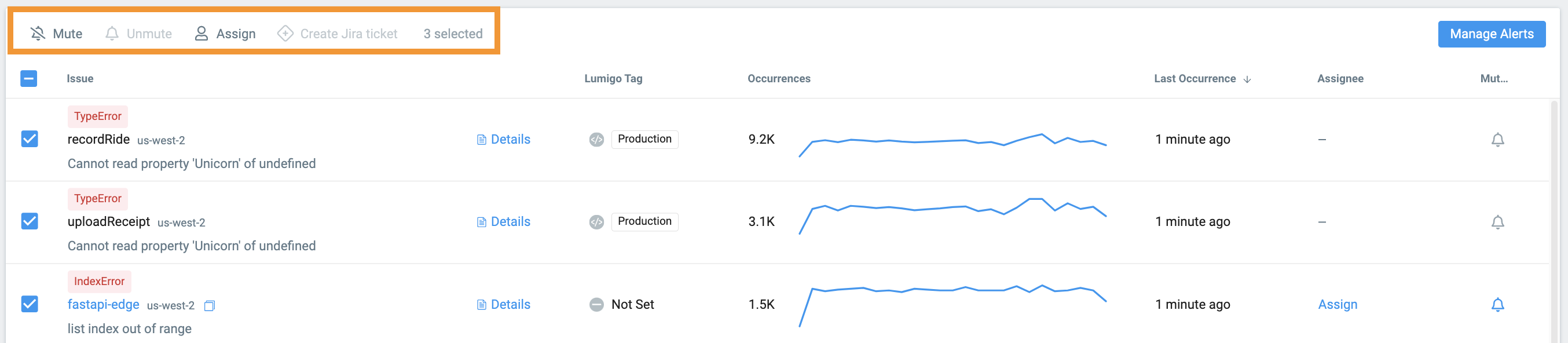The width and height of the screenshot is (1568, 343).
Task: Open the fastapi-edge function link
Action: (103, 305)
